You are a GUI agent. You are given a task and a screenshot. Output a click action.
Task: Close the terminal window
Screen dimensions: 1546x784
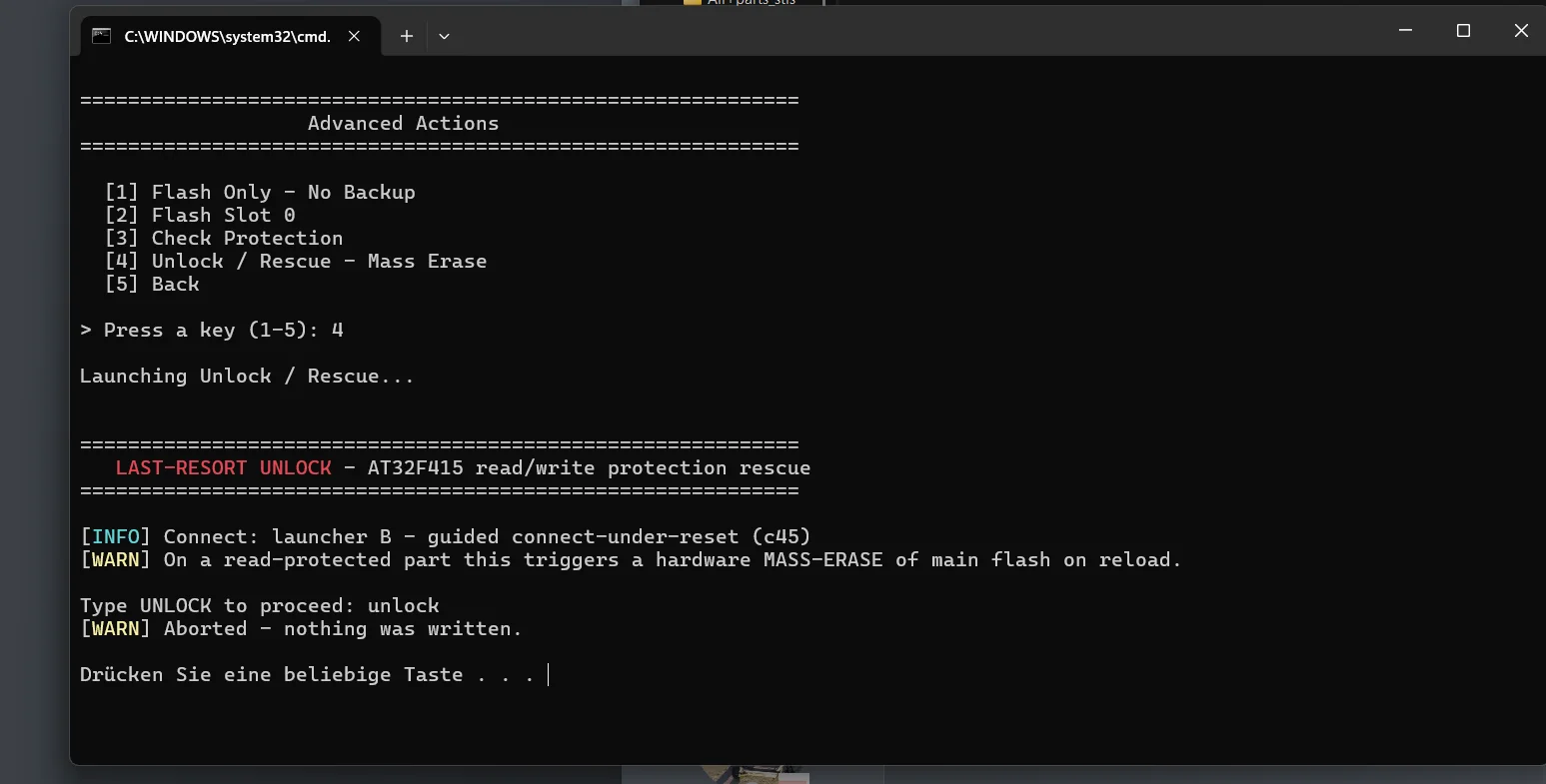(x=1520, y=31)
